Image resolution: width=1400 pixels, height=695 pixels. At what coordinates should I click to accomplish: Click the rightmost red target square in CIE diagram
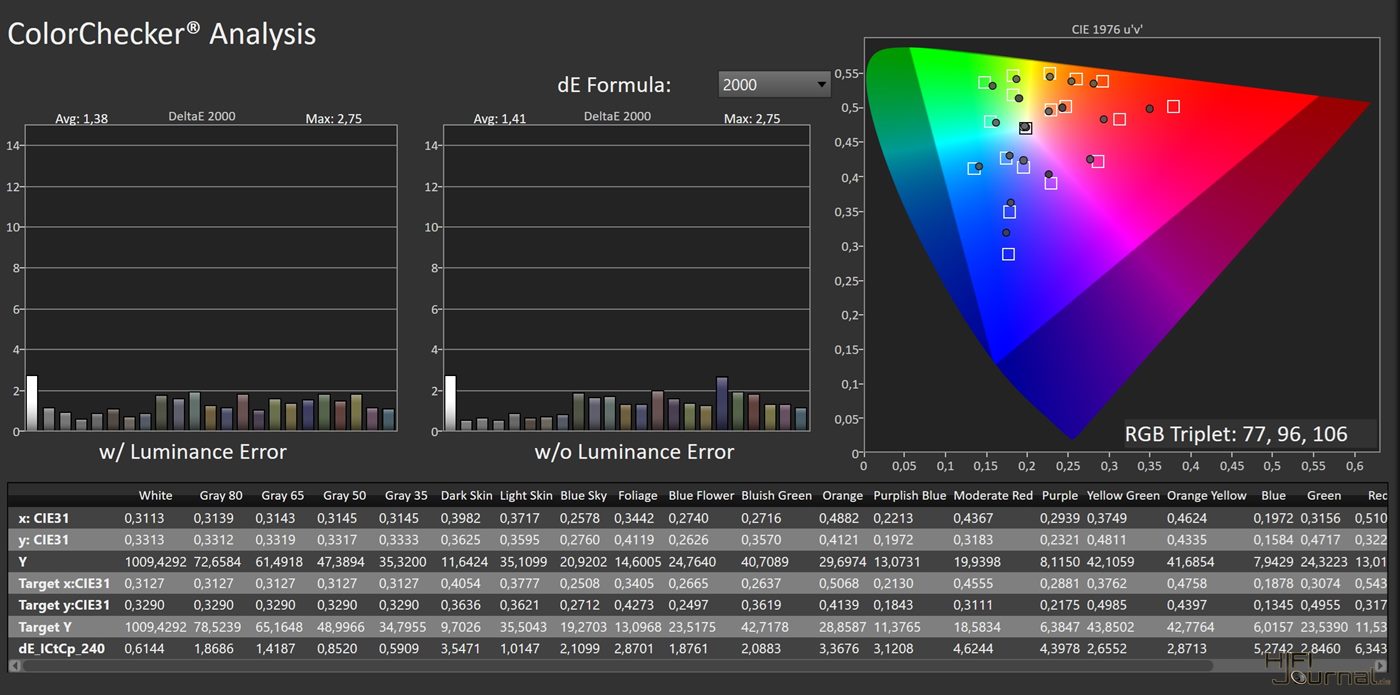click(1173, 106)
